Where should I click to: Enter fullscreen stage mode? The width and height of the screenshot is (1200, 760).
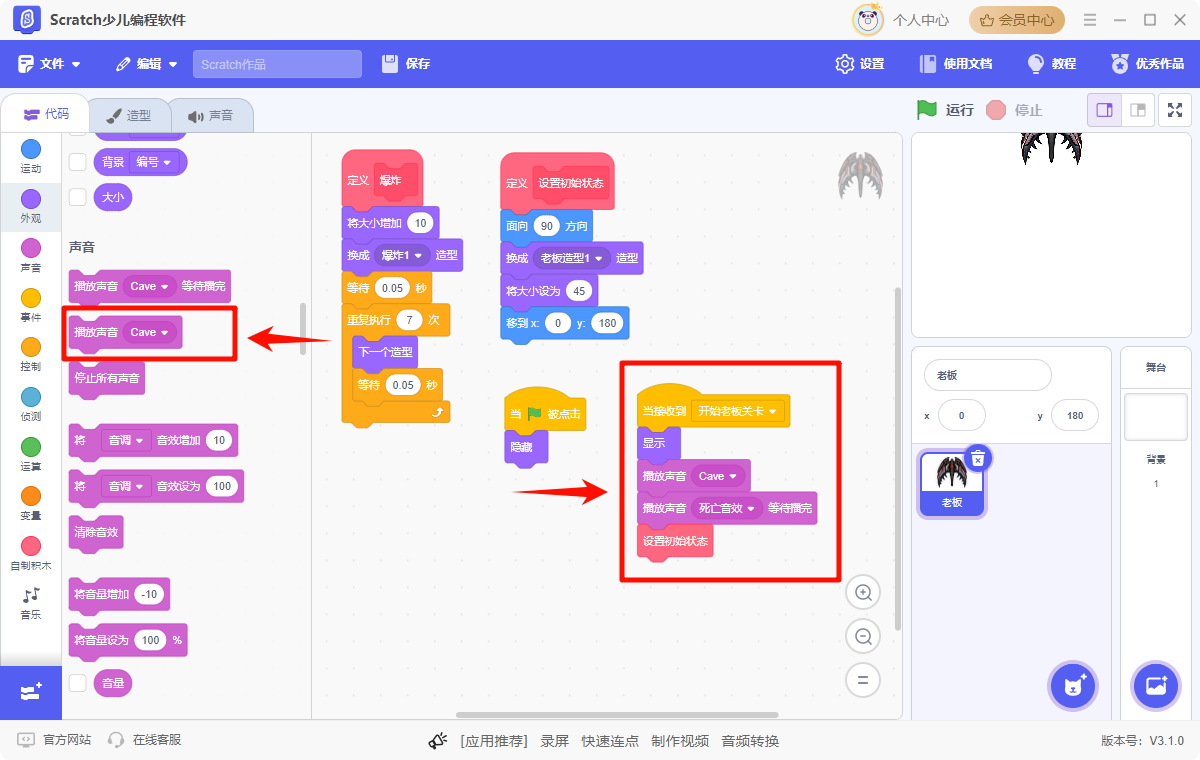[1175, 110]
